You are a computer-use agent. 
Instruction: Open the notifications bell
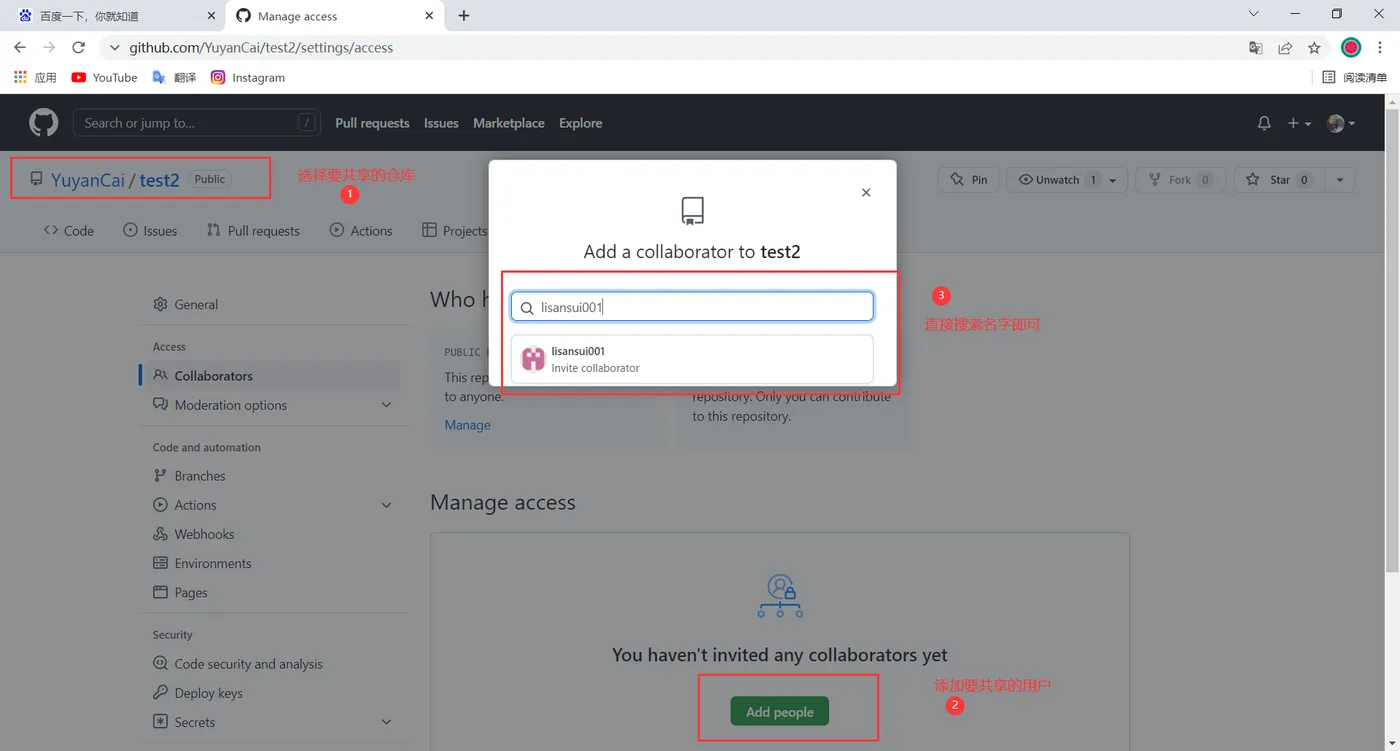tap(1264, 123)
